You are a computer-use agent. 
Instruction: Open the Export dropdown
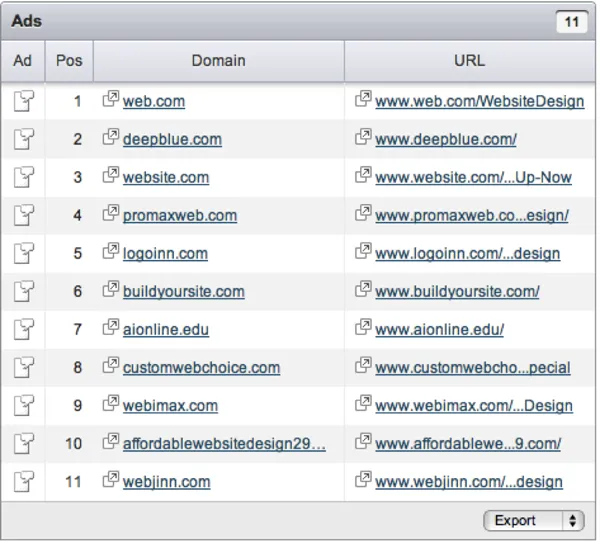pos(533,521)
